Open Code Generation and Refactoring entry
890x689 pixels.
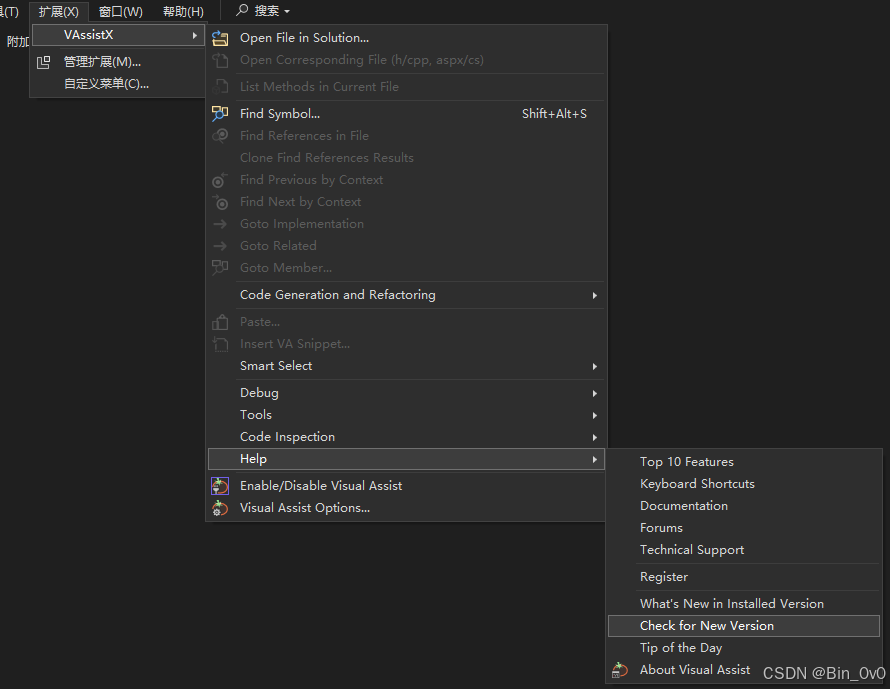[406, 295]
